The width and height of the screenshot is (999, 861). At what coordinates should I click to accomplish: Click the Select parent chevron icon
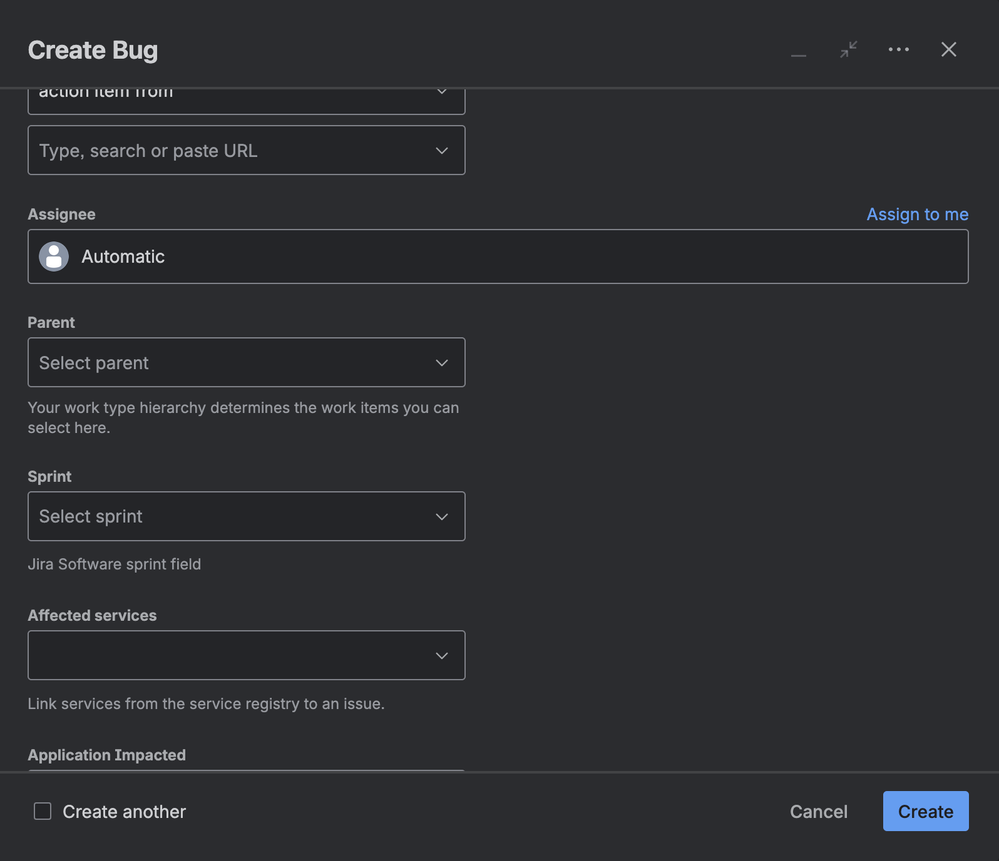(x=442, y=363)
